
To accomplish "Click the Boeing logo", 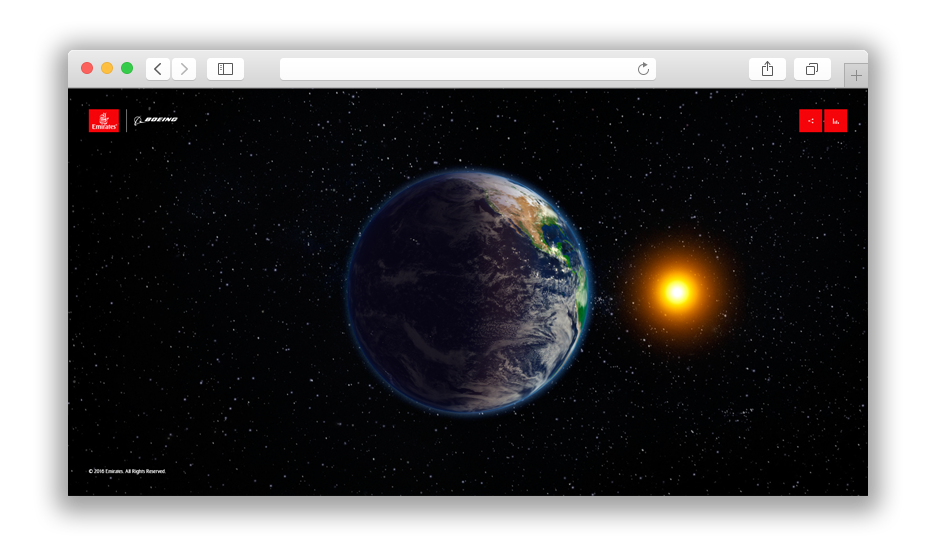I will coord(156,120).
